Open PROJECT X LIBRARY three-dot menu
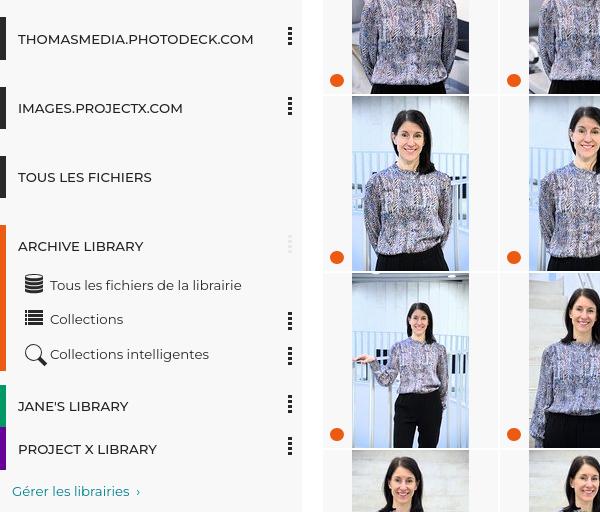Screen dimensions: 600x512 pos(290,446)
